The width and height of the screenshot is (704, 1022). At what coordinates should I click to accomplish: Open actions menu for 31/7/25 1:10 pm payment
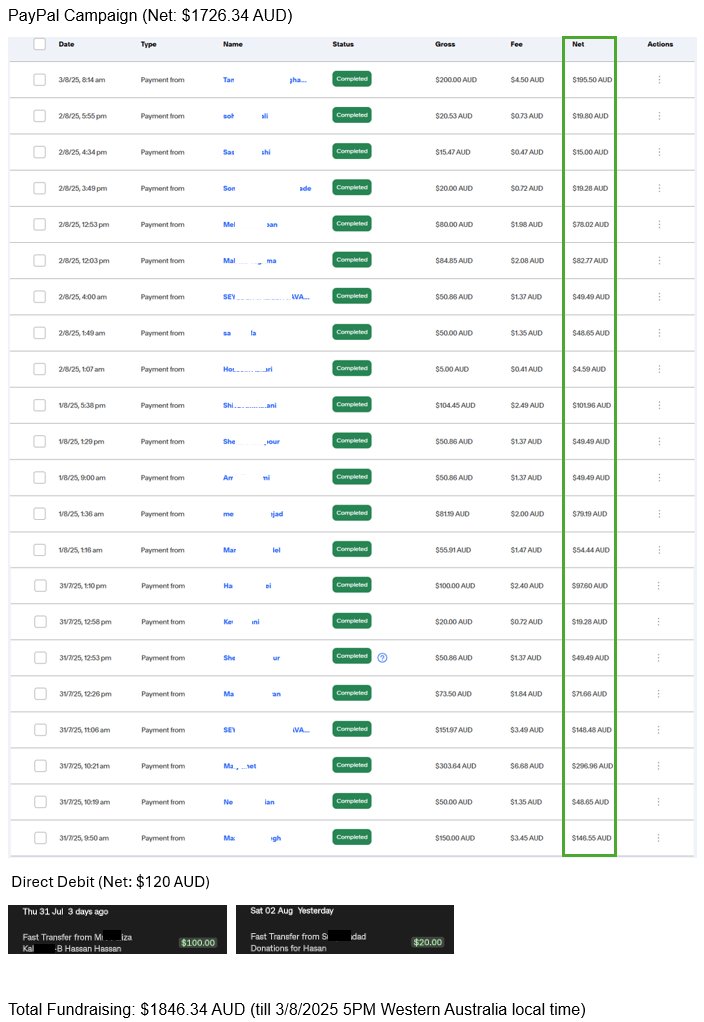point(658,586)
